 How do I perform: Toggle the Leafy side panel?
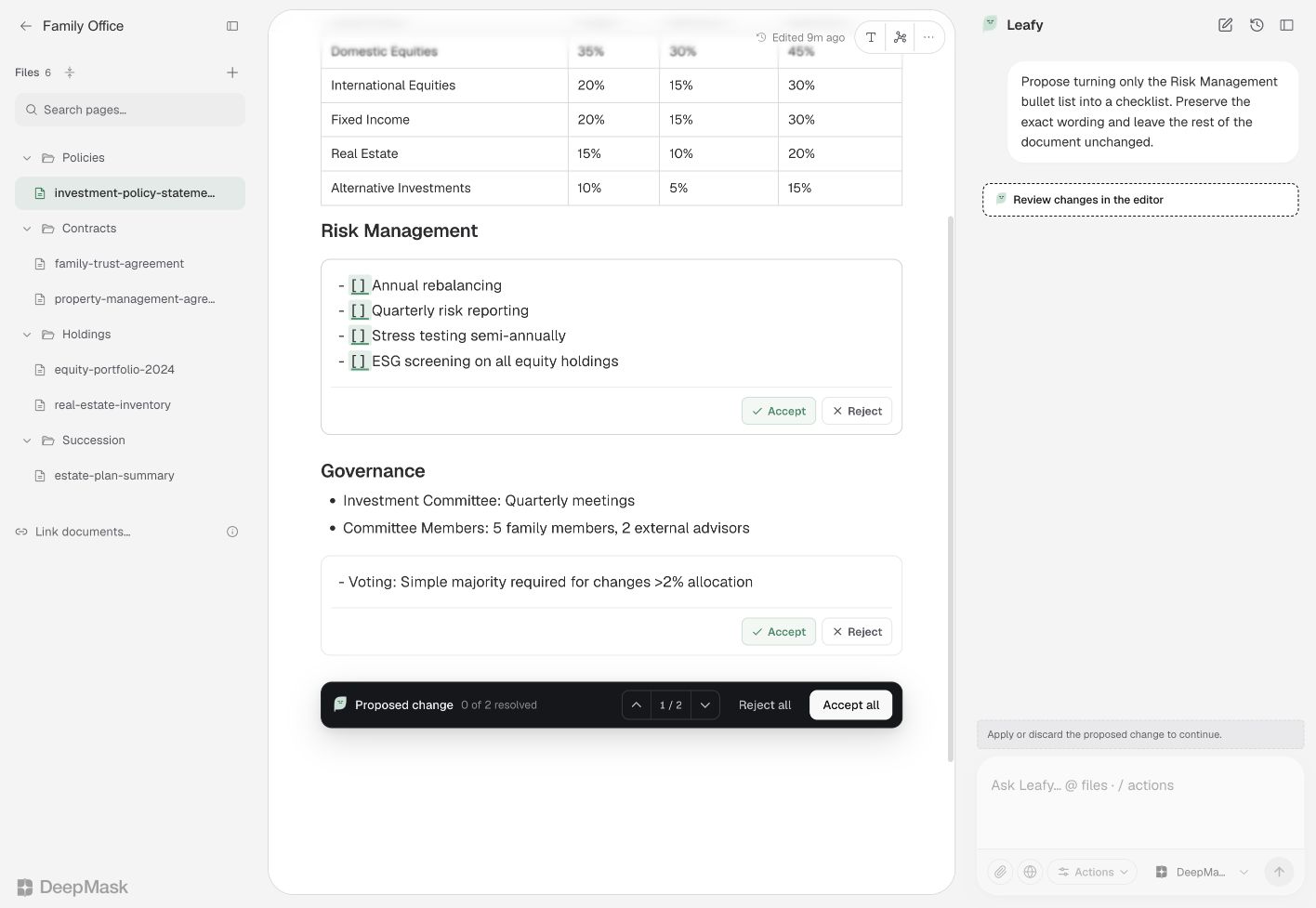[x=1287, y=25]
